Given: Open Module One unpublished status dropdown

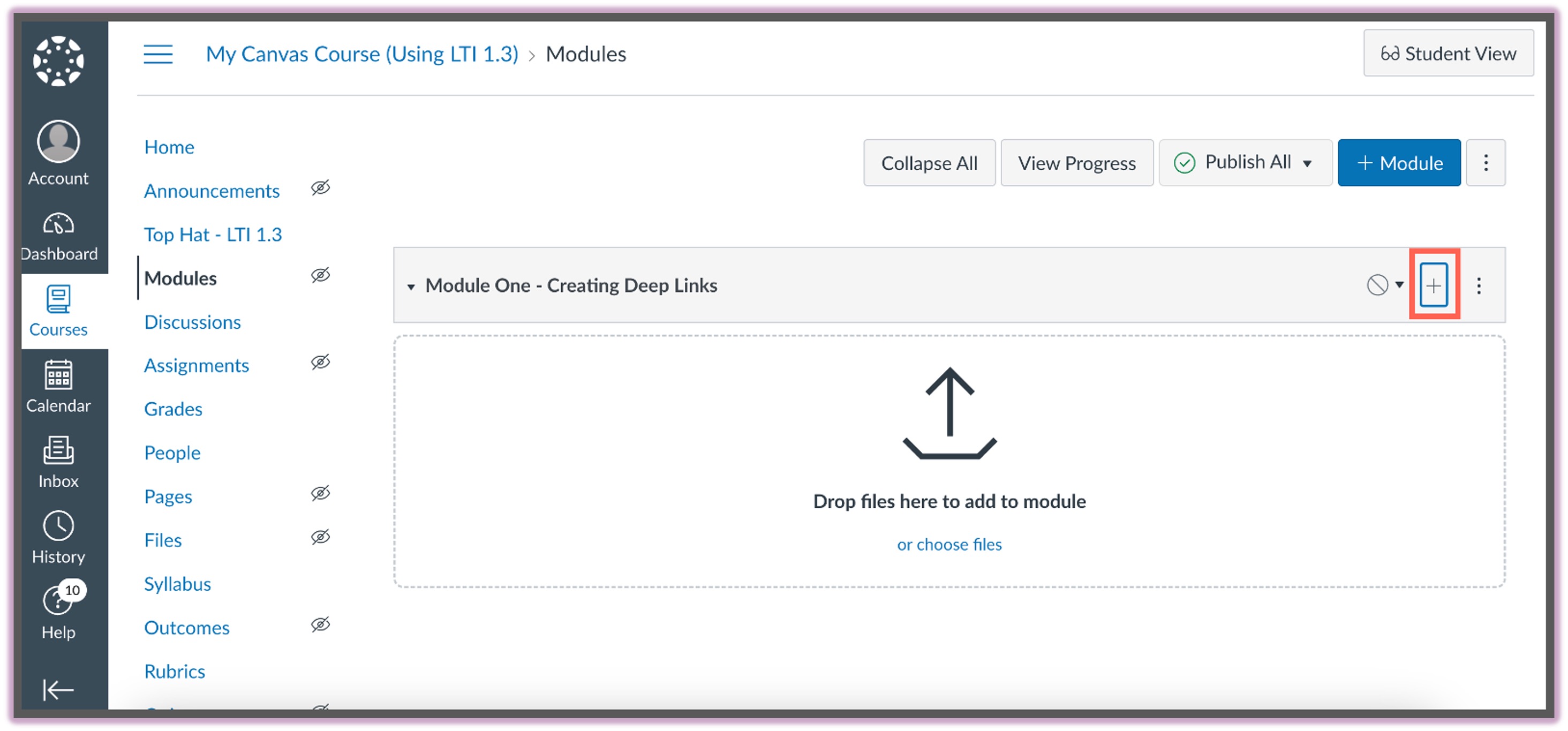Looking at the screenshot, I should coord(1384,285).
